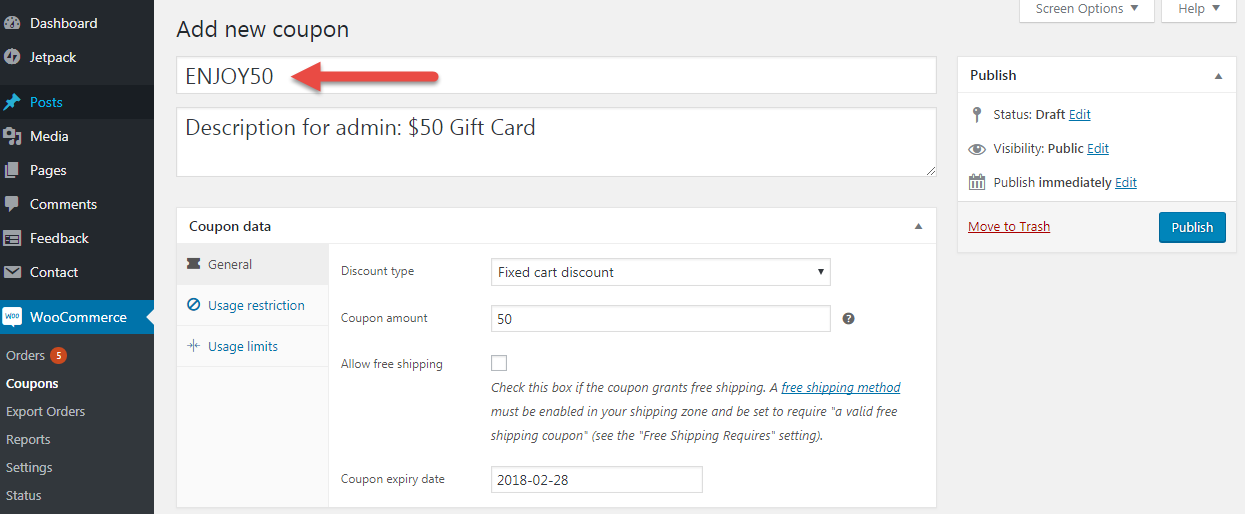The image size is (1245, 514).
Task: Click the Comments bubble icon
Action: pos(12,204)
